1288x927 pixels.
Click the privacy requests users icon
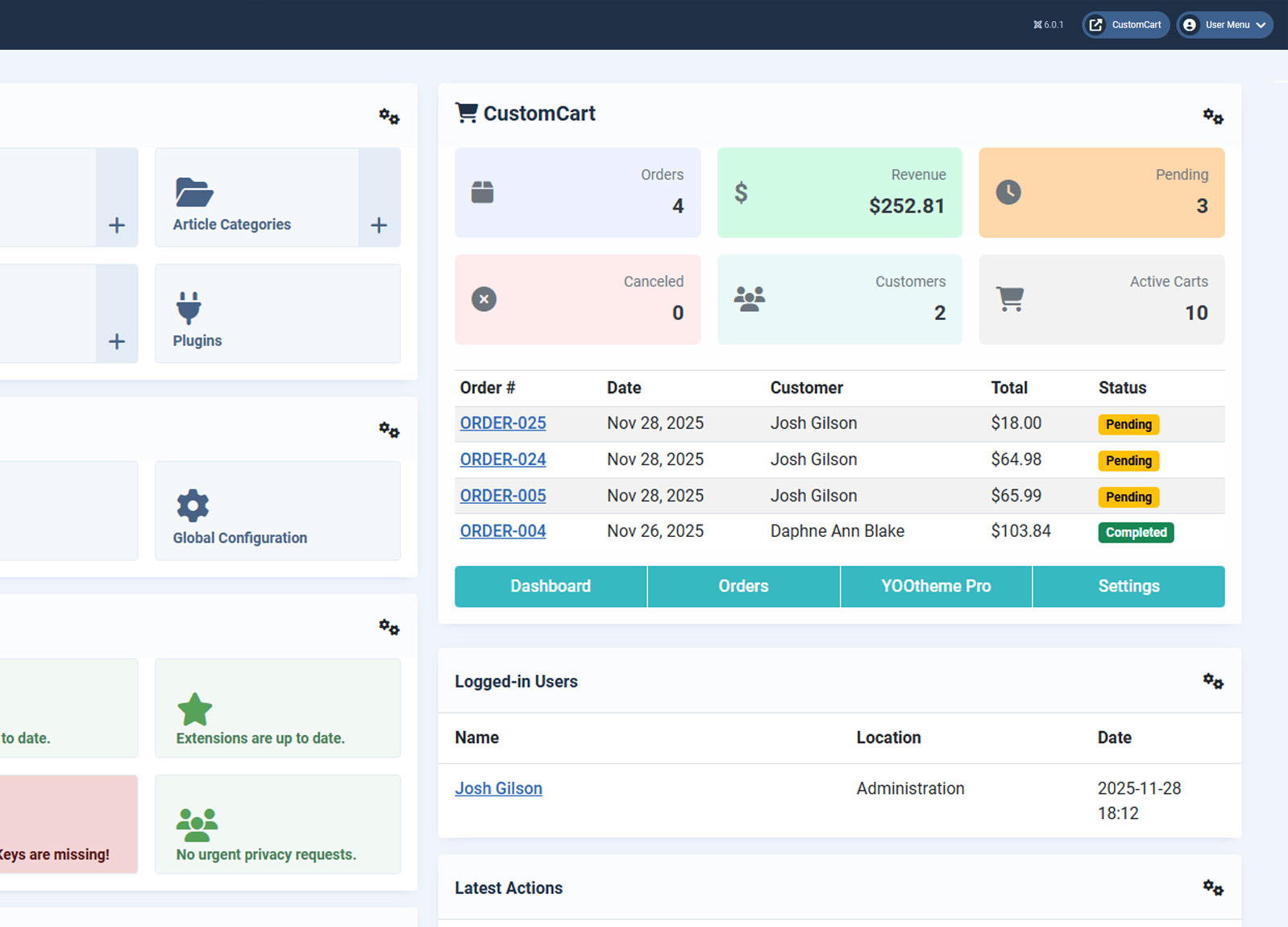tap(197, 825)
